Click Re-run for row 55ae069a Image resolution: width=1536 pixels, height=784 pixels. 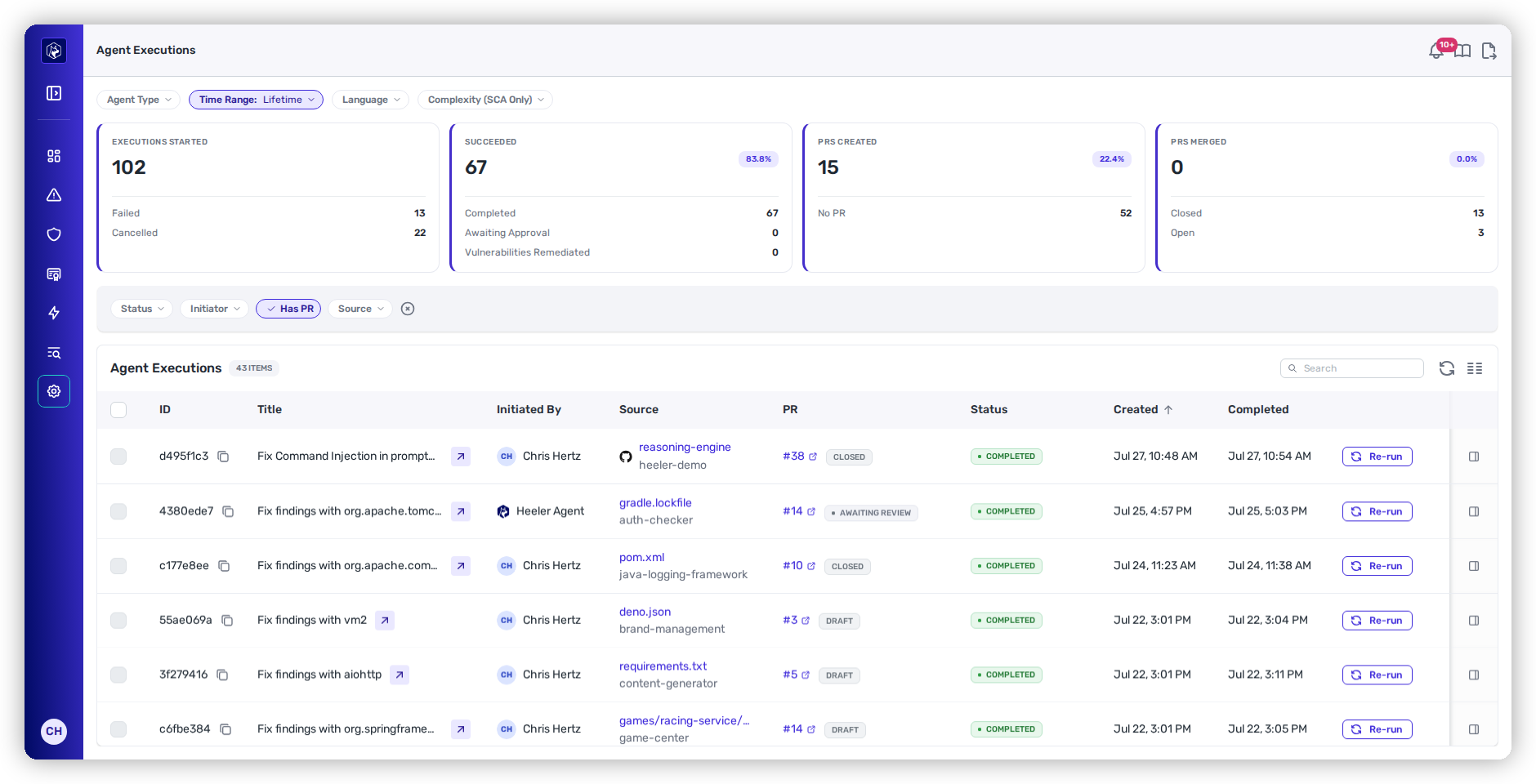point(1377,621)
